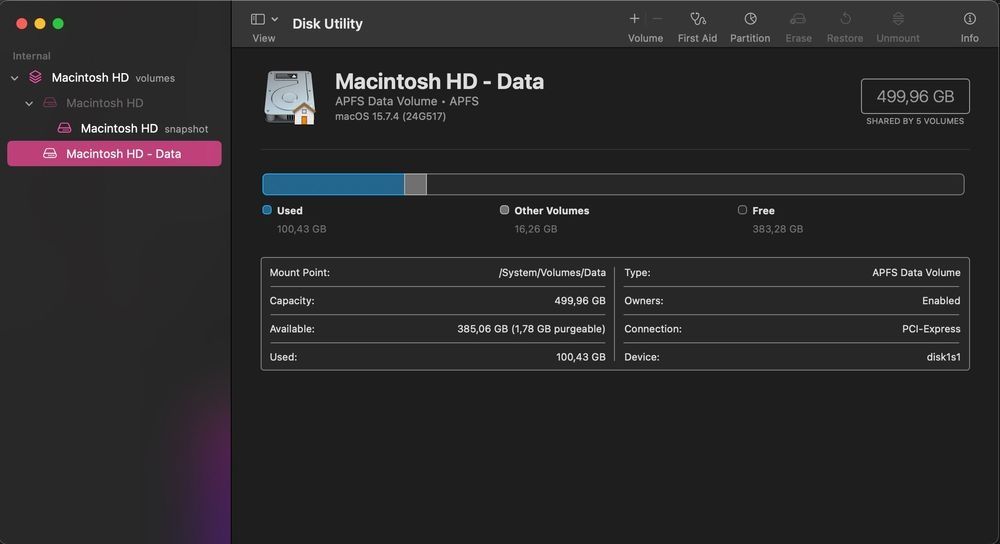Click the PCI-Express connection value

(x=931, y=329)
